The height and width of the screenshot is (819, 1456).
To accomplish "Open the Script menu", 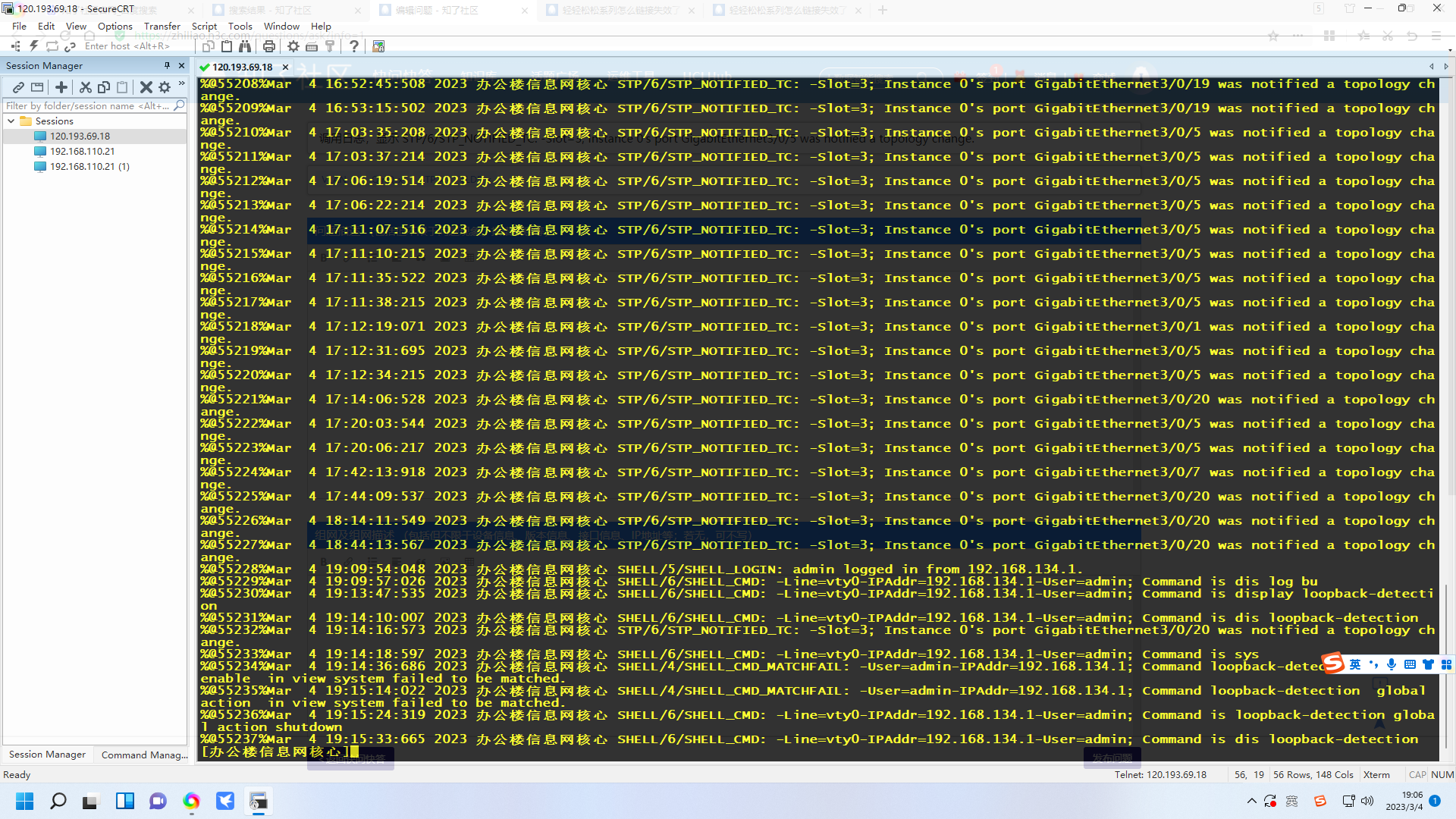I will coord(204,26).
